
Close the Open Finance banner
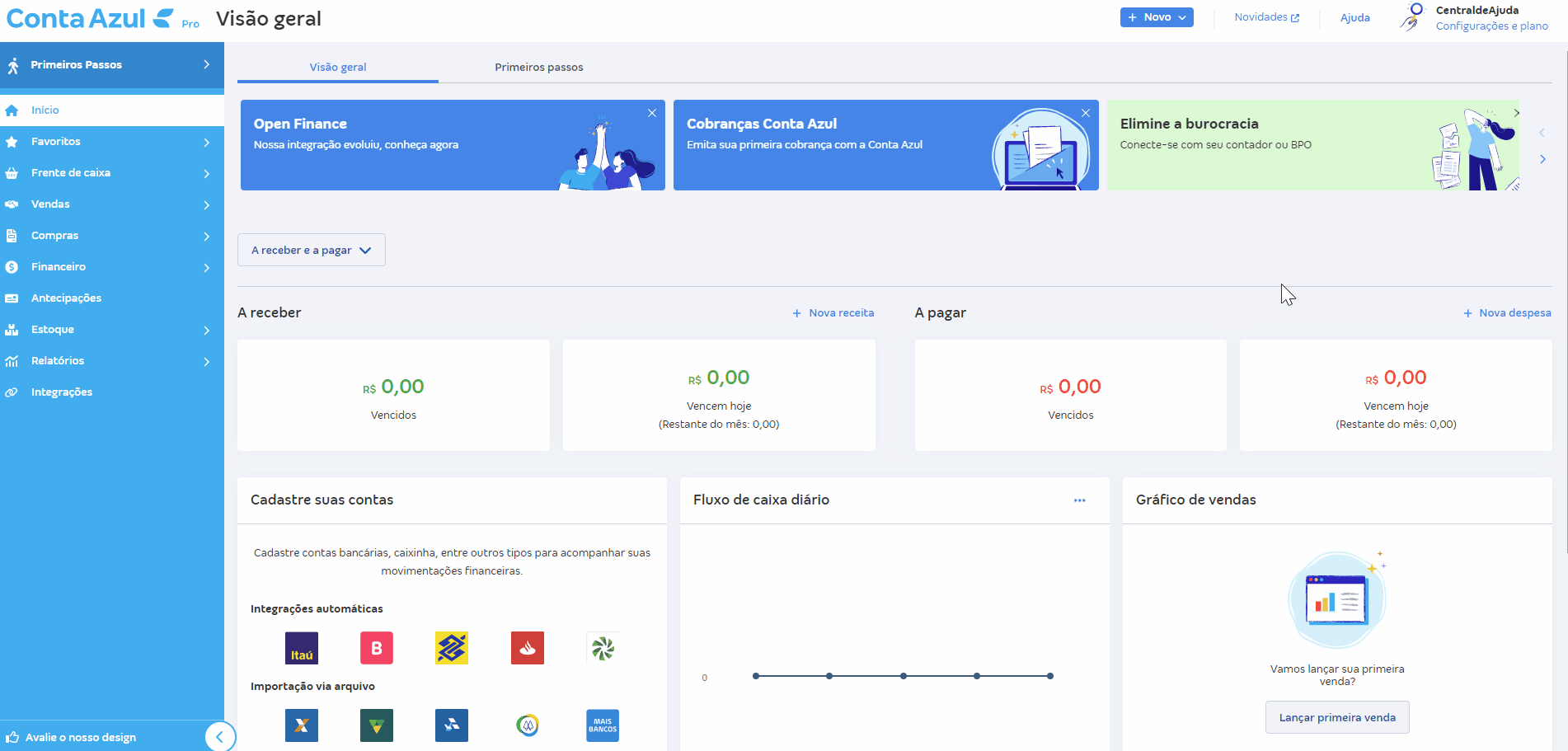pos(652,113)
